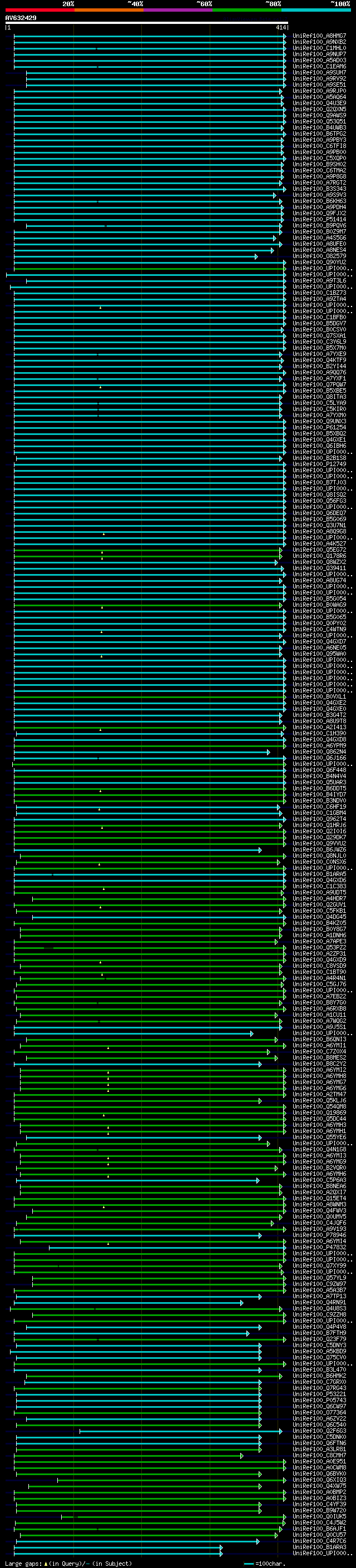Select the UniRef100_C5GJ76 label
The width and height of the screenshot is (356, 1568).
point(319,985)
